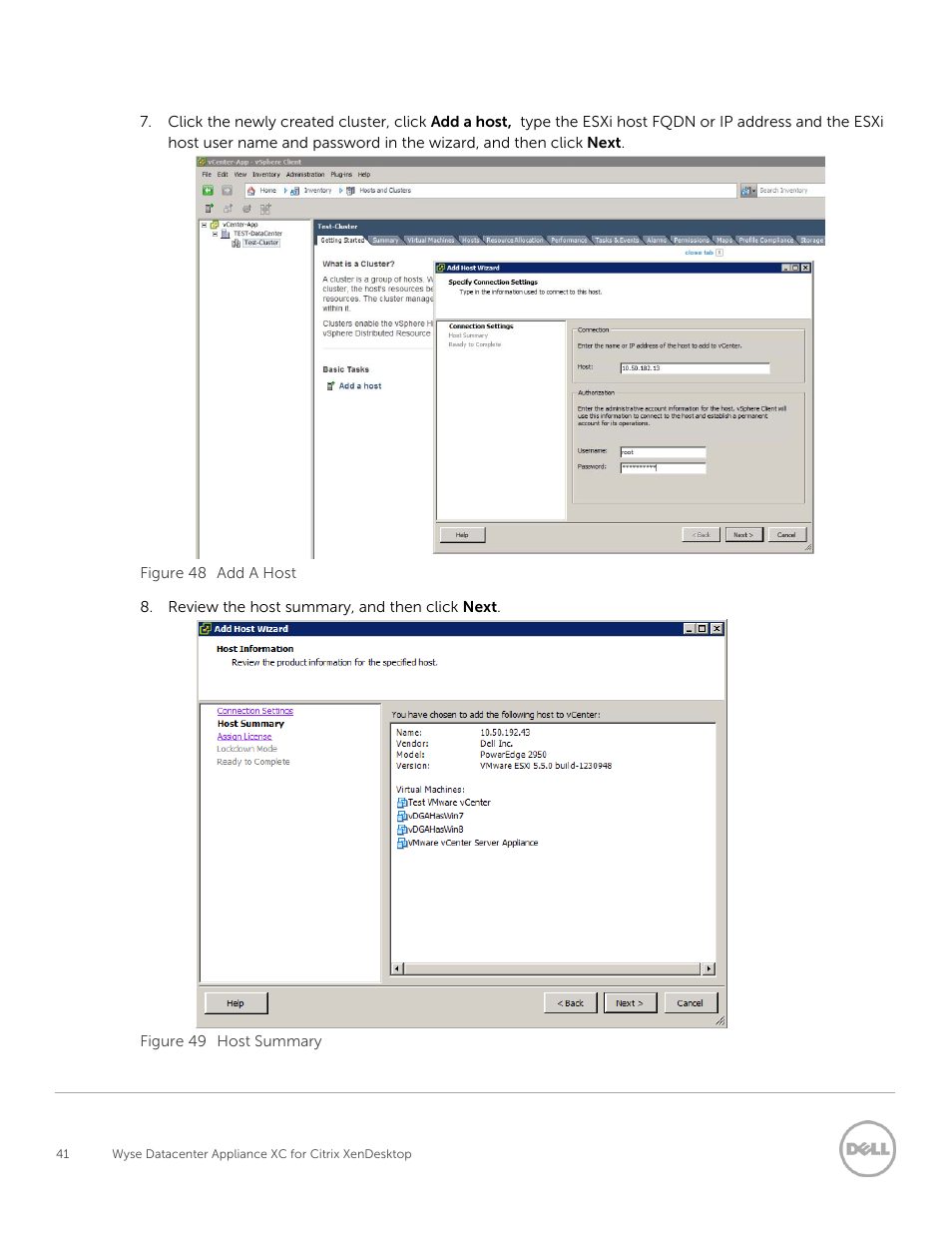Select Test-Cluster in the inventory tree
This screenshot has width=952, height=1233.
261,243
